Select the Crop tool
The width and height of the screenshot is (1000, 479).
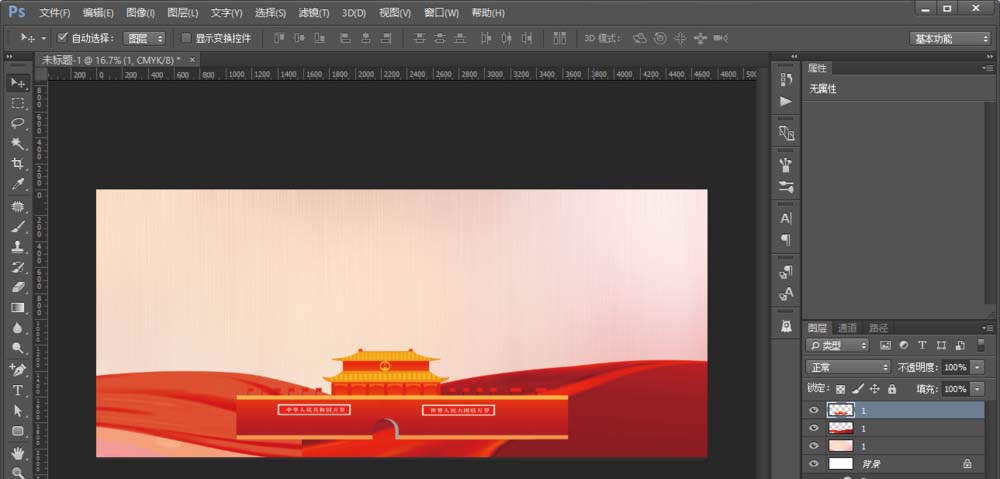point(18,164)
